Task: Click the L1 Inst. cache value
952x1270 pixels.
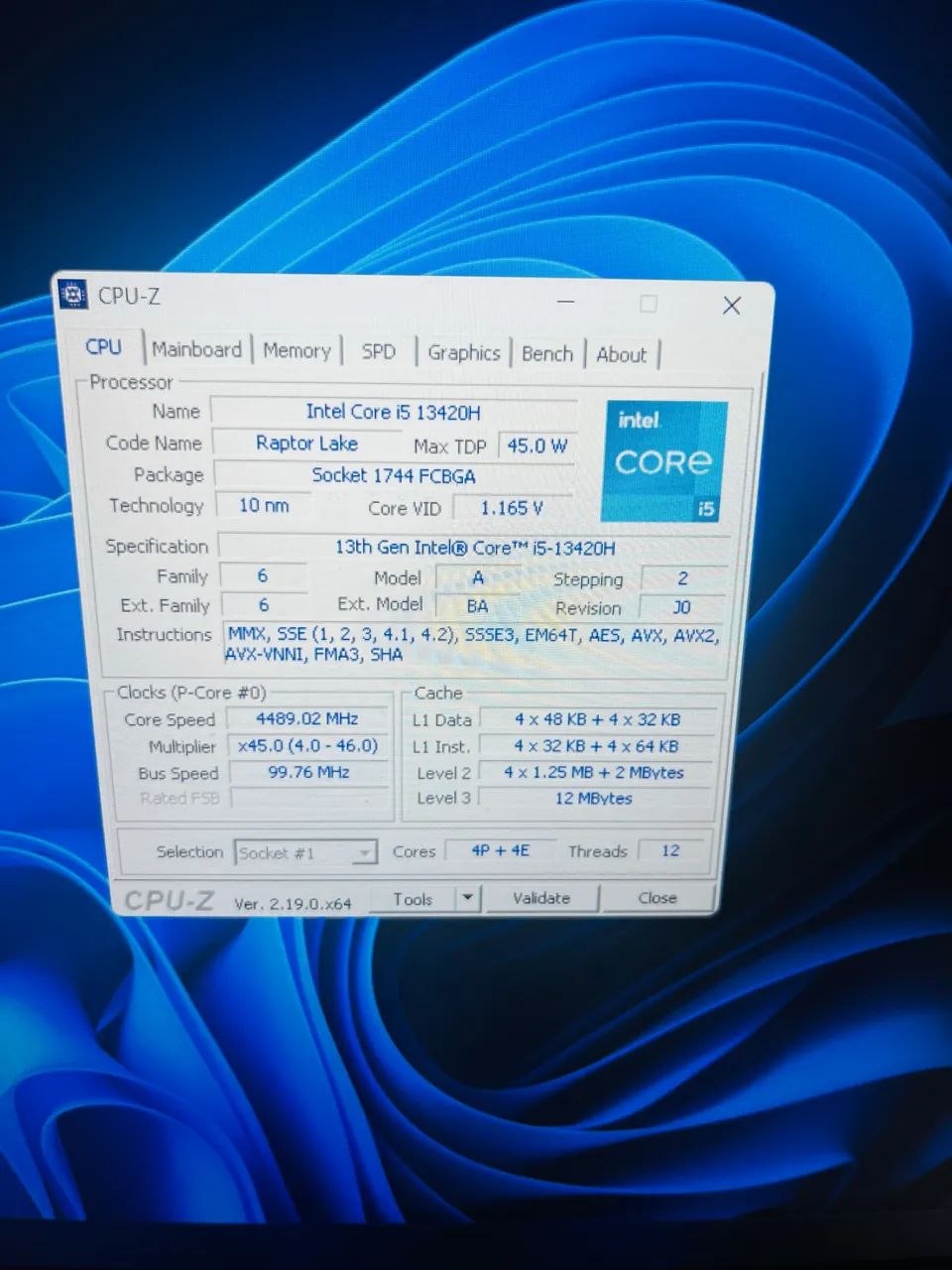Action: pos(596,746)
